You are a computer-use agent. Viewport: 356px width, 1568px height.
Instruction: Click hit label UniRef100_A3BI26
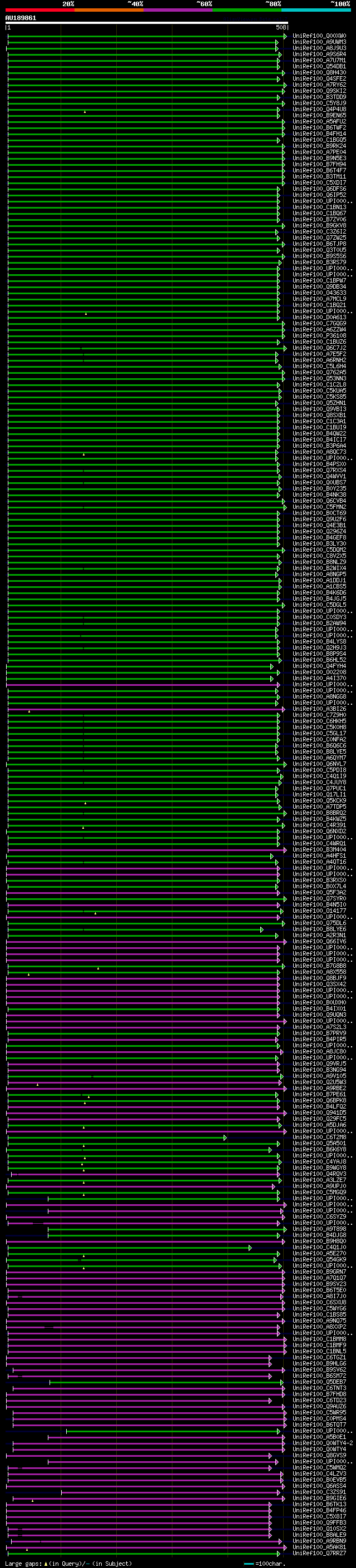click(x=319, y=709)
